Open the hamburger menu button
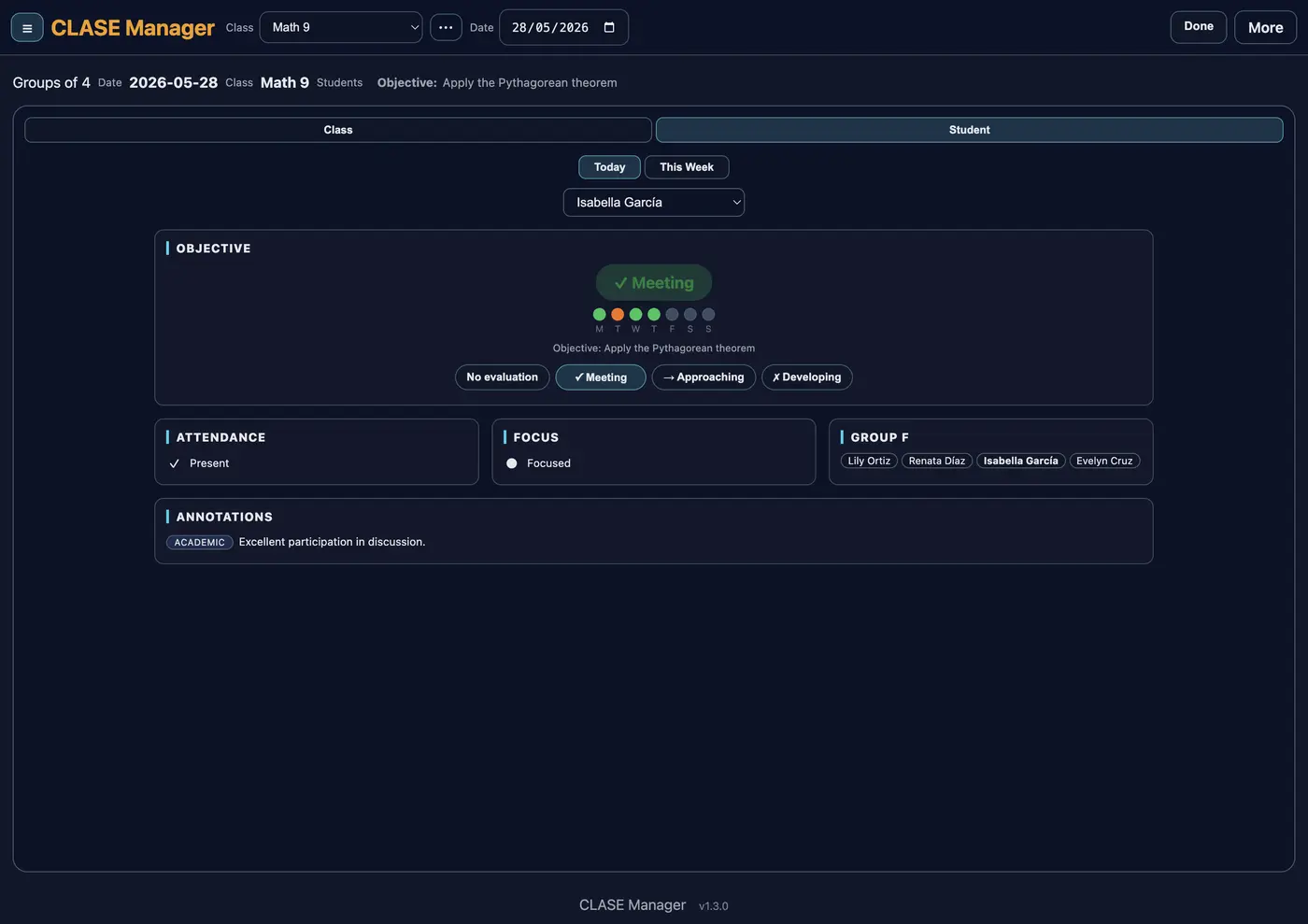 coord(27,28)
